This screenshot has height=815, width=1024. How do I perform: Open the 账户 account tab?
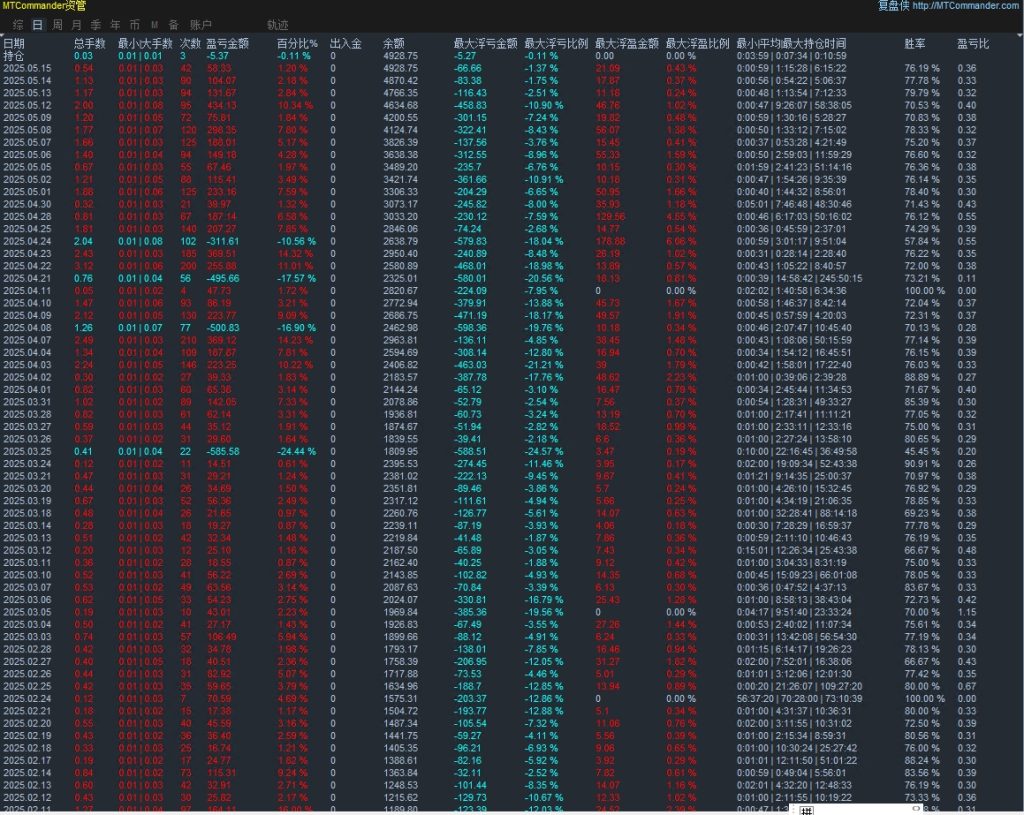pos(201,23)
